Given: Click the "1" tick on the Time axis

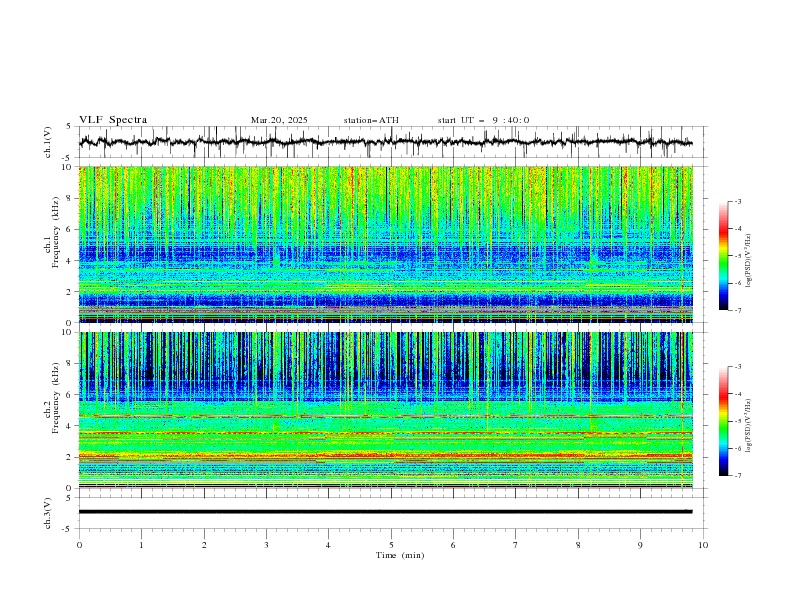Looking at the screenshot, I should [x=141, y=545].
